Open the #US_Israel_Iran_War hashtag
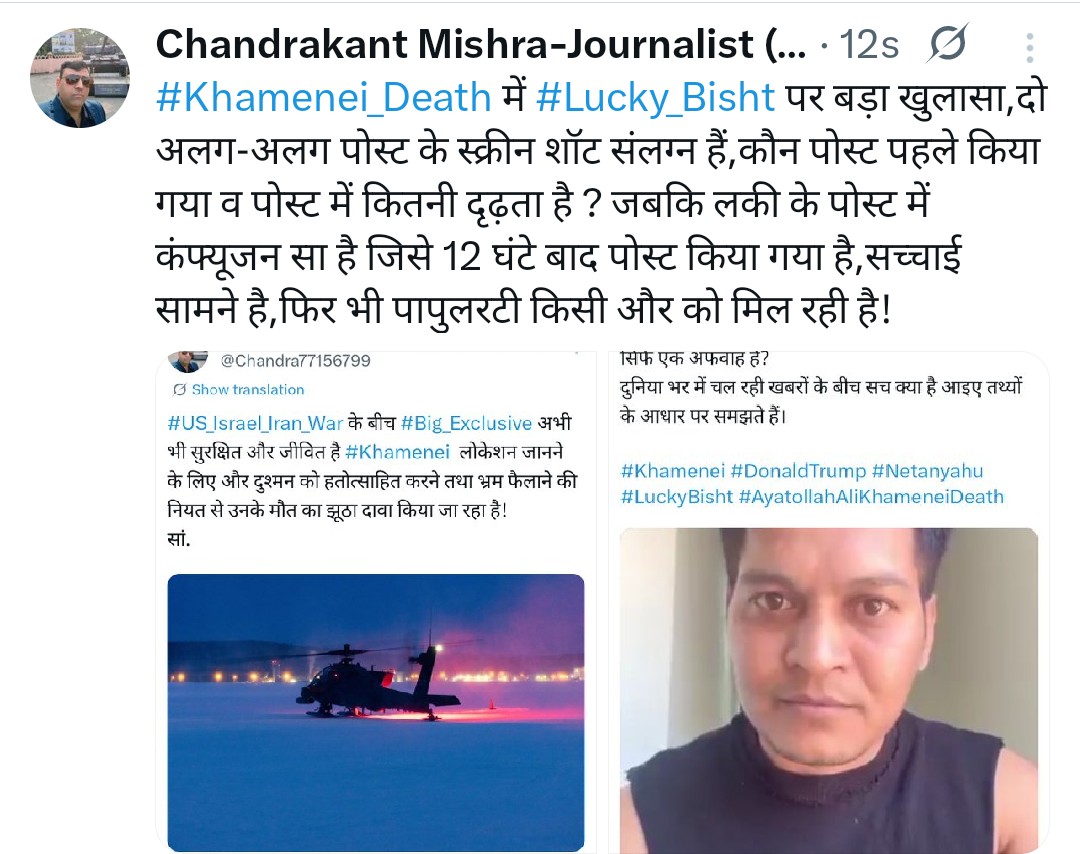 click(x=255, y=423)
